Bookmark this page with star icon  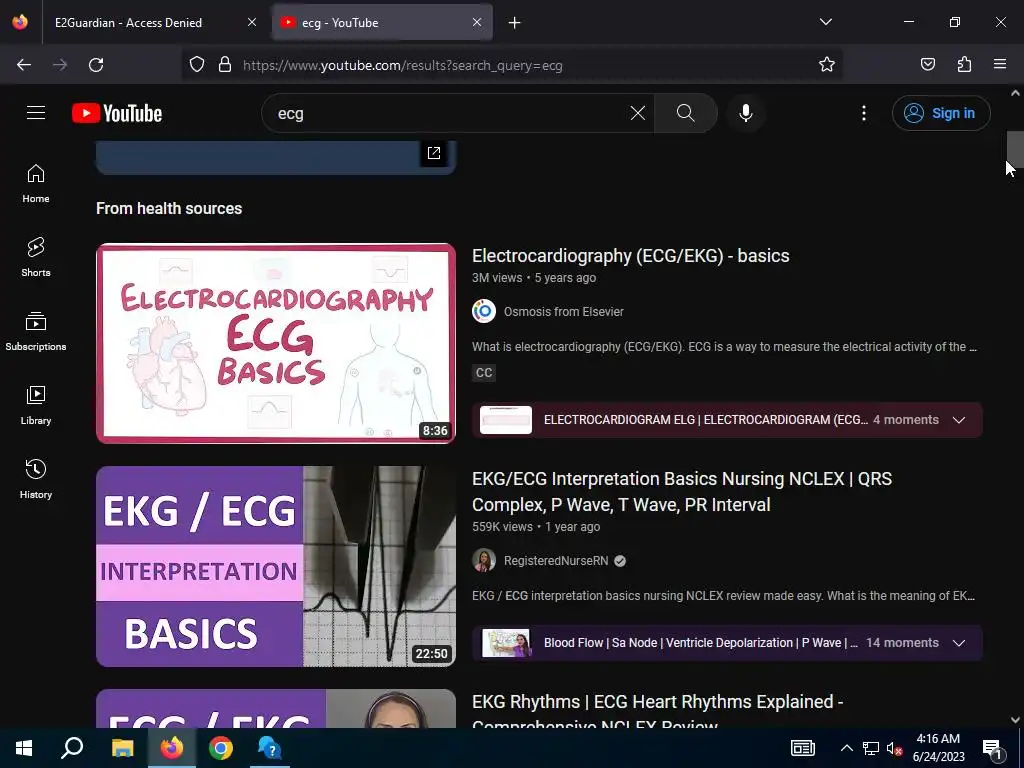click(827, 65)
